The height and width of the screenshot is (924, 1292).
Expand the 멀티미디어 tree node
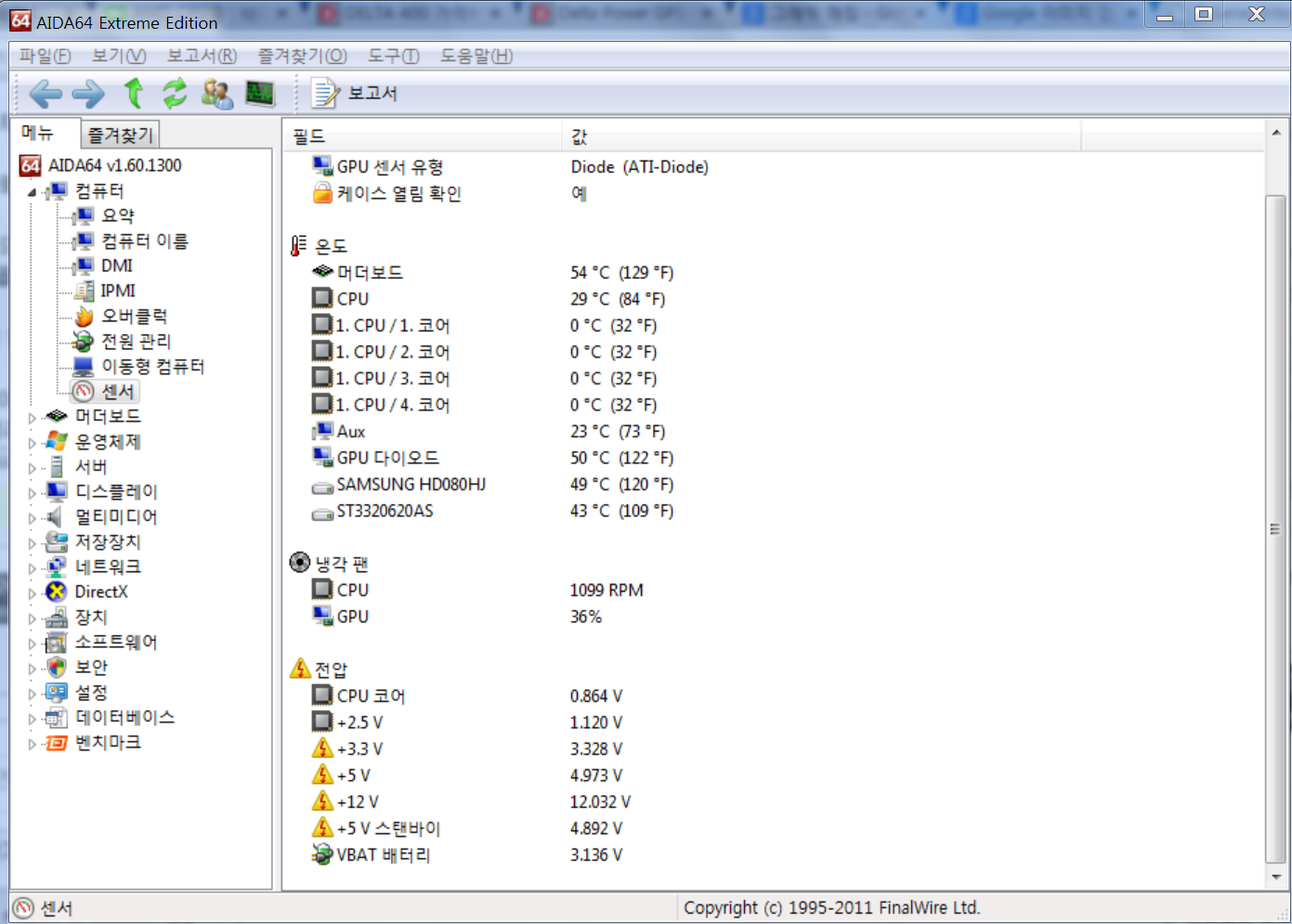click(x=32, y=518)
